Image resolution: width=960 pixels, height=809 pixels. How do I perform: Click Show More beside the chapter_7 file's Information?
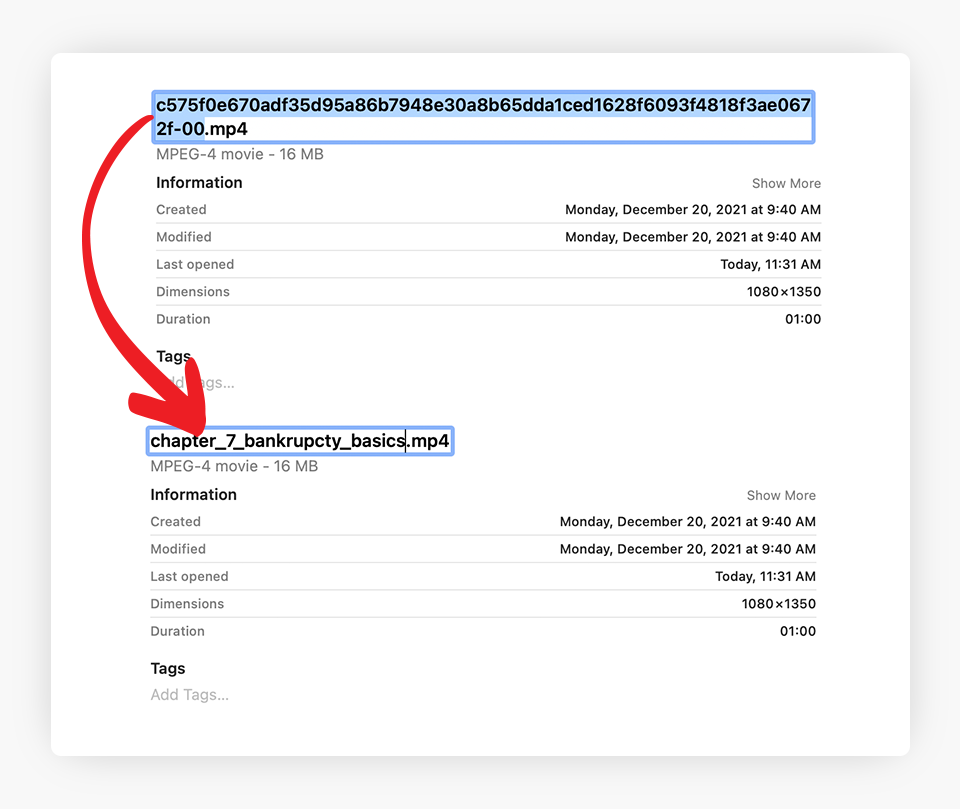point(781,495)
